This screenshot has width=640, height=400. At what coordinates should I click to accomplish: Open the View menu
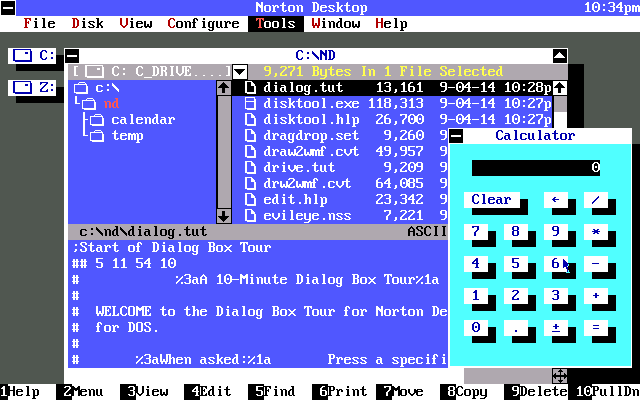point(136,24)
